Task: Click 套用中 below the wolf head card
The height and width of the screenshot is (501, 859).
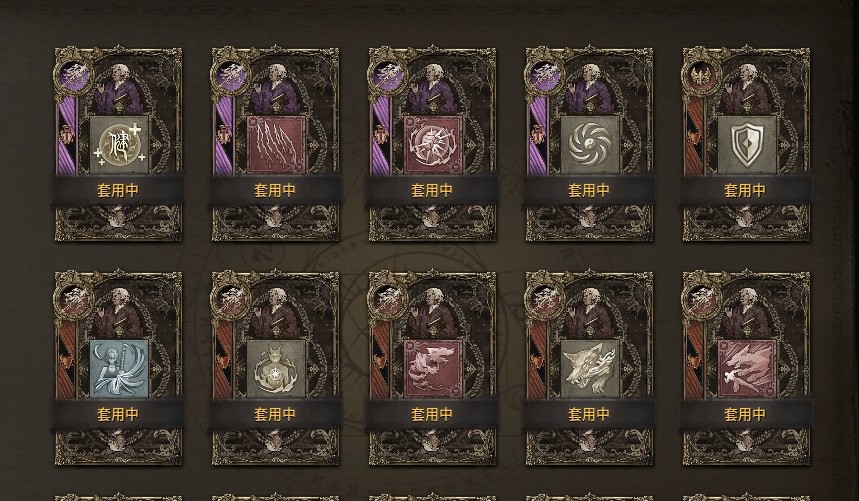Action: 589,414
